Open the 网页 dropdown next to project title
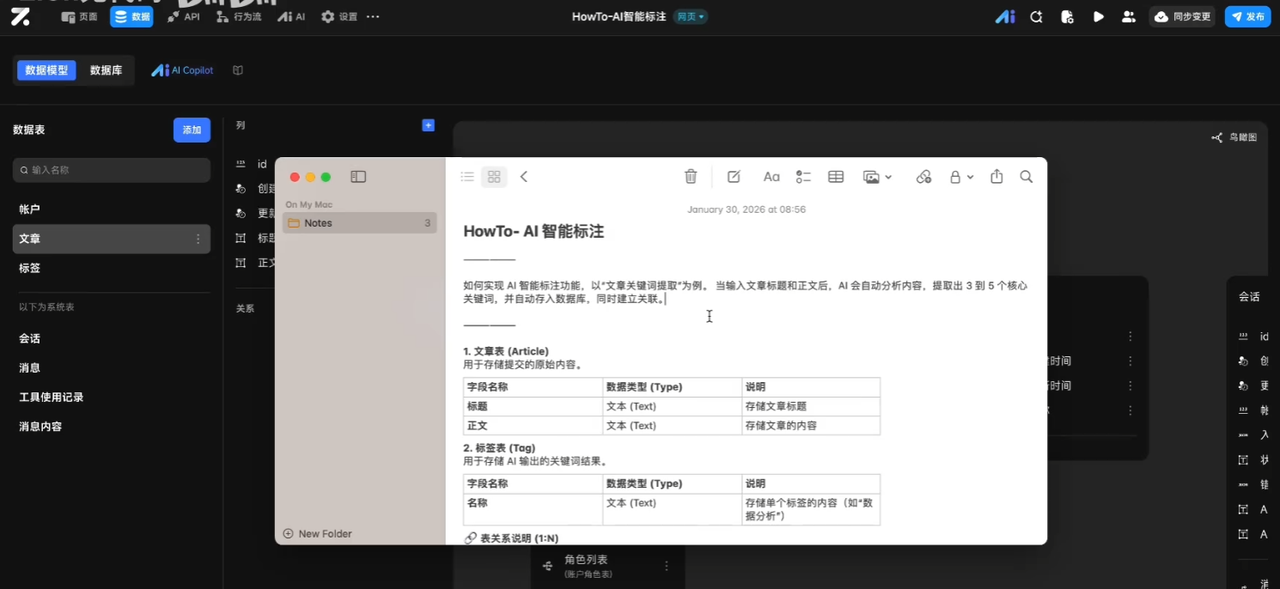1280x589 pixels. coord(690,17)
